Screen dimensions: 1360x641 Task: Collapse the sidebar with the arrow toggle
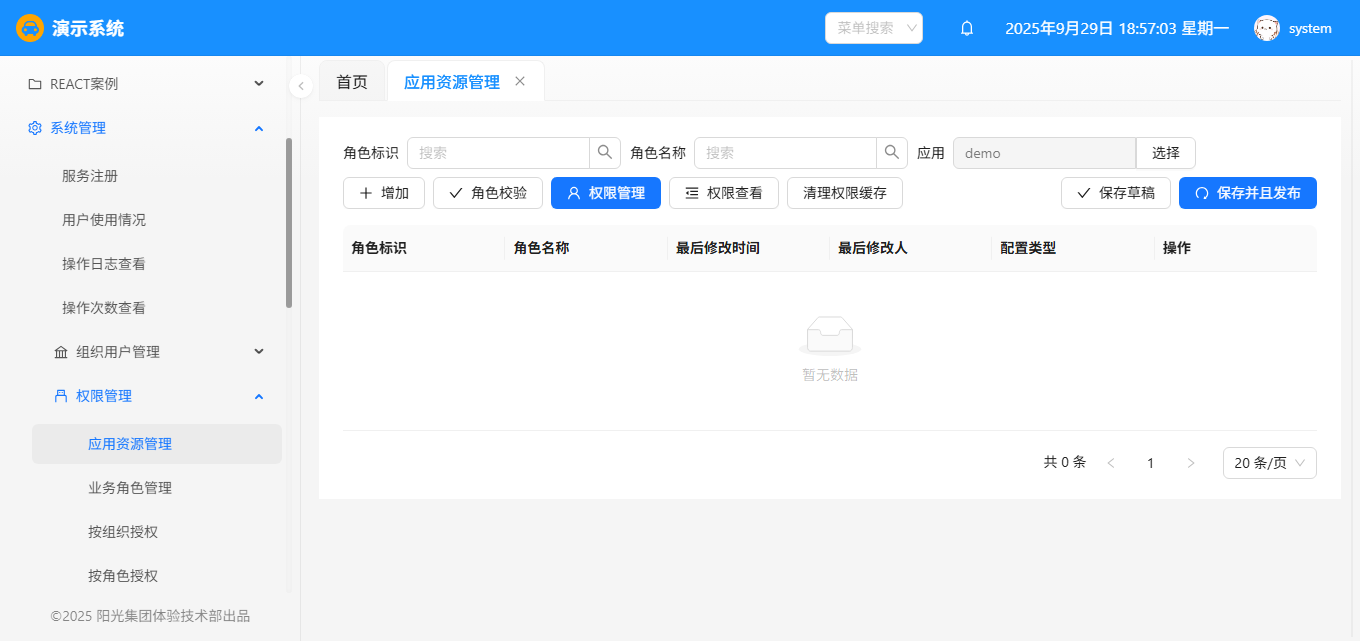coord(301,86)
